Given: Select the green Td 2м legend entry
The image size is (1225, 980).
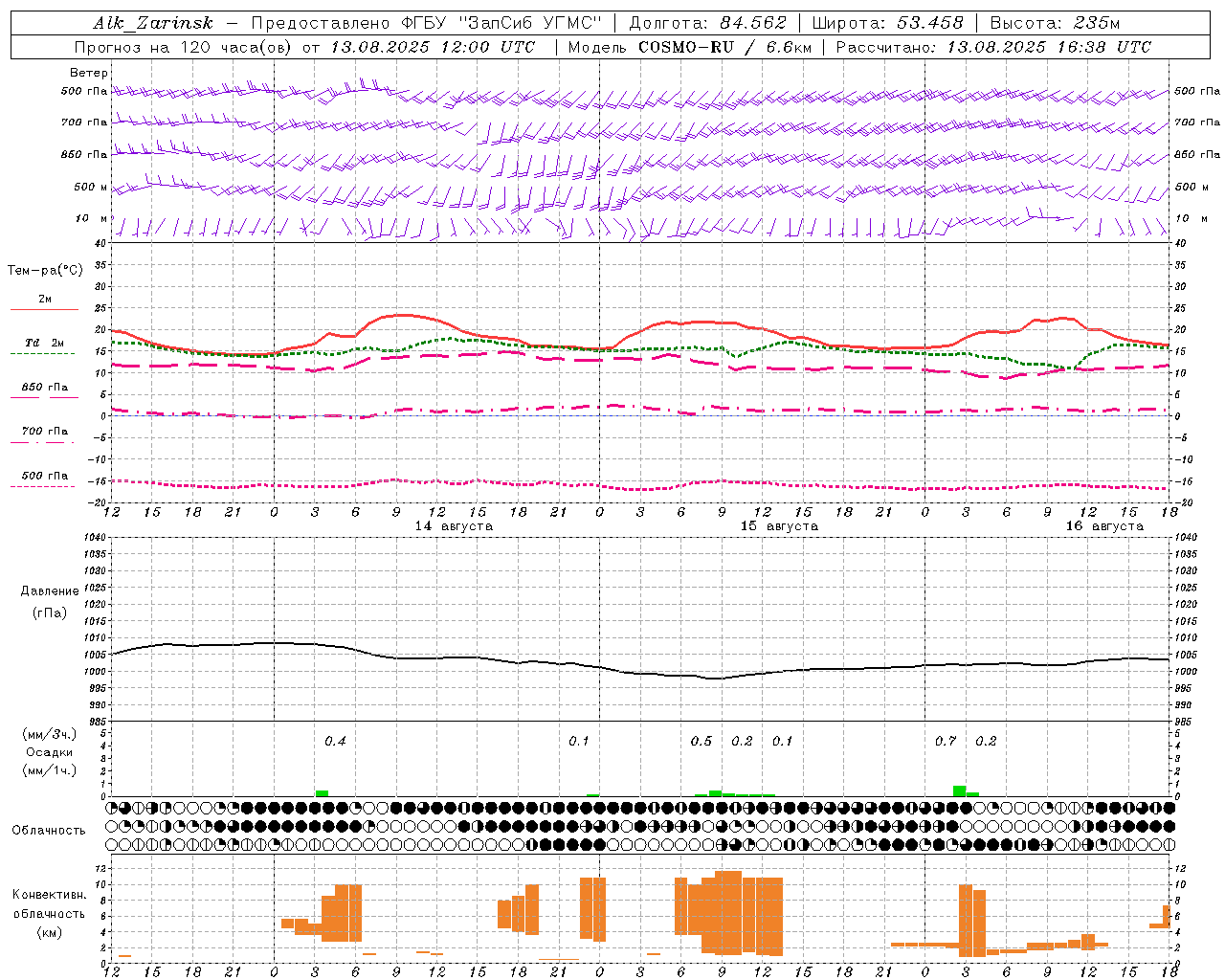Looking at the screenshot, I should [x=43, y=344].
